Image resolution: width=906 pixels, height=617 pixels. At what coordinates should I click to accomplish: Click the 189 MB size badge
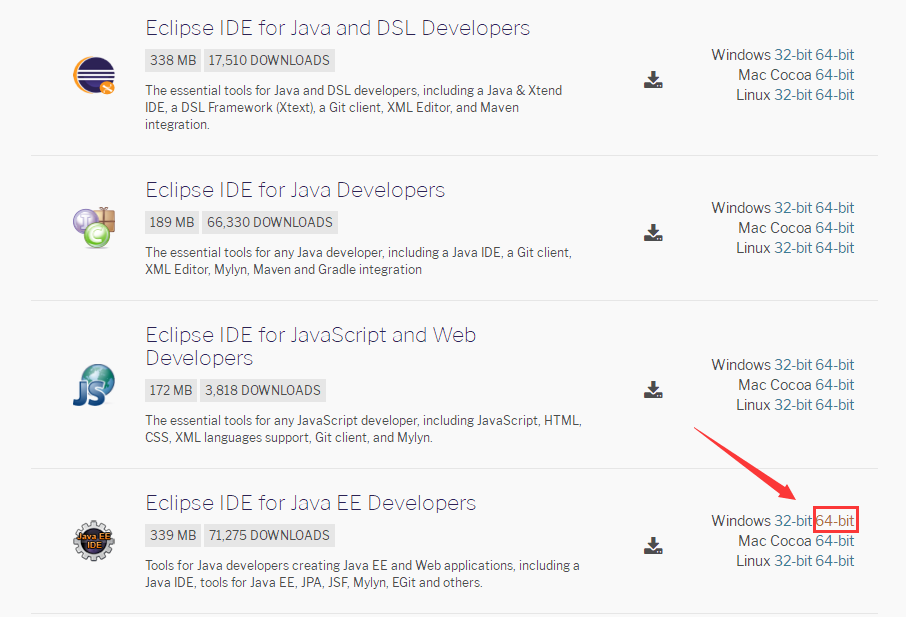tap(172, 222)
